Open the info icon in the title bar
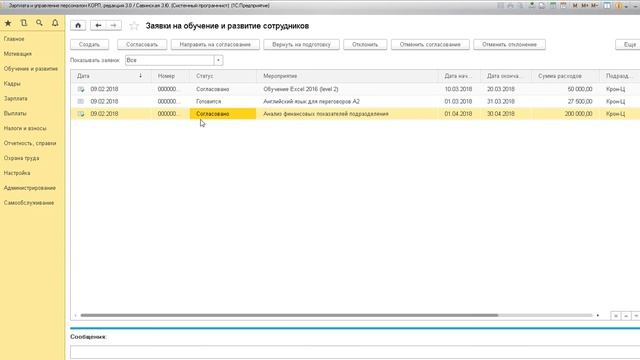640x360 pixels. click(x=619, y=6)
